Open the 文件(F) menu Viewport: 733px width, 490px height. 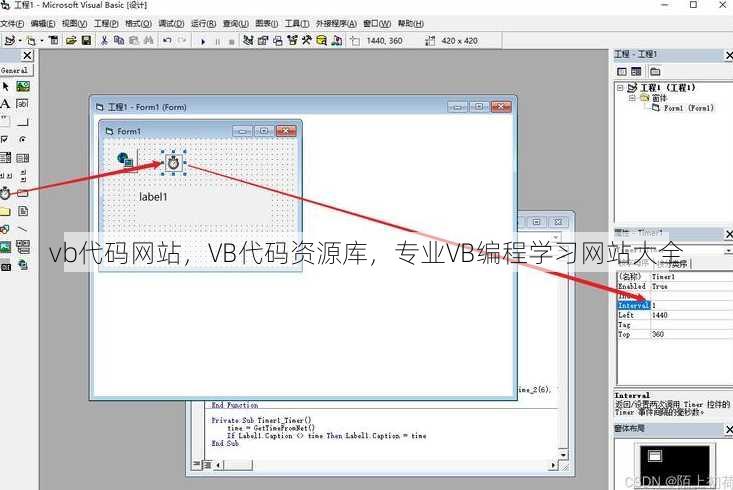[x=12, y=23]
